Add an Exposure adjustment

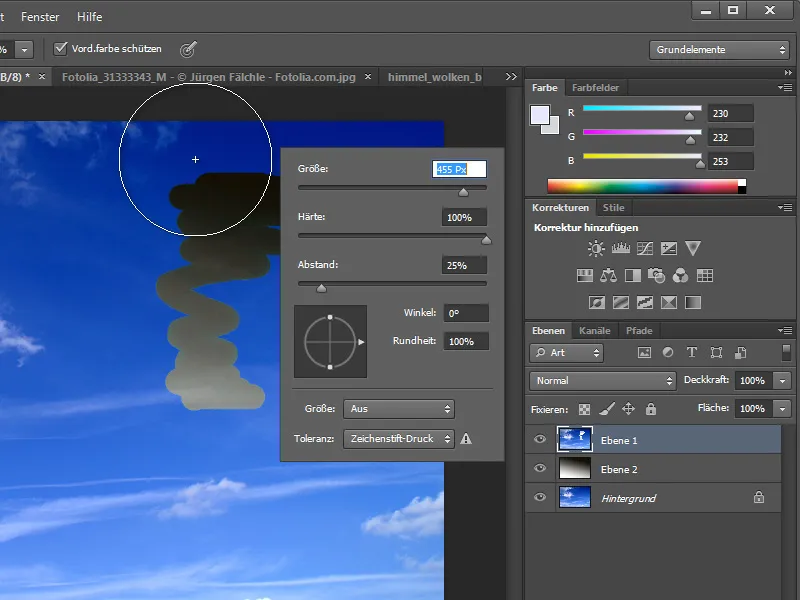(x=668, y=248)
